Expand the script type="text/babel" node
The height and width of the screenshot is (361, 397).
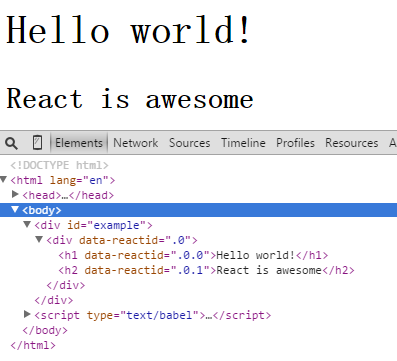[x=27, y=314]
